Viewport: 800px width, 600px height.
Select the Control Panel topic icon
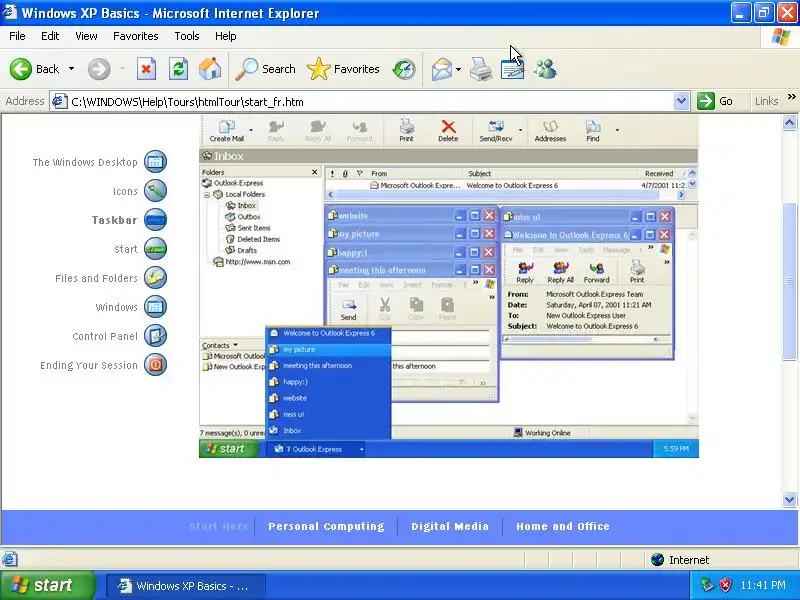pyautogui.click(x=155, y=336)
